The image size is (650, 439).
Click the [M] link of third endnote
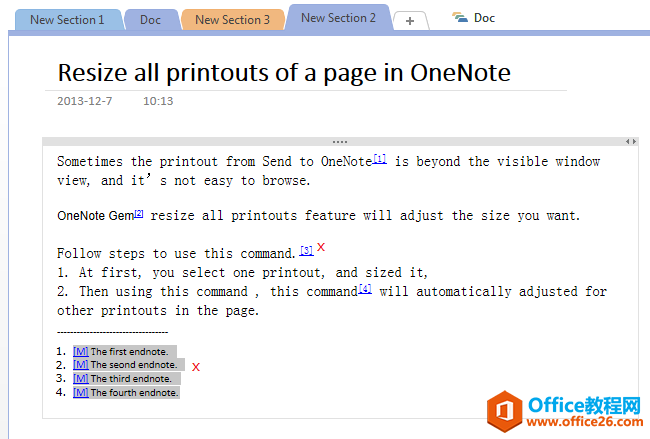[x=80, y=378]
